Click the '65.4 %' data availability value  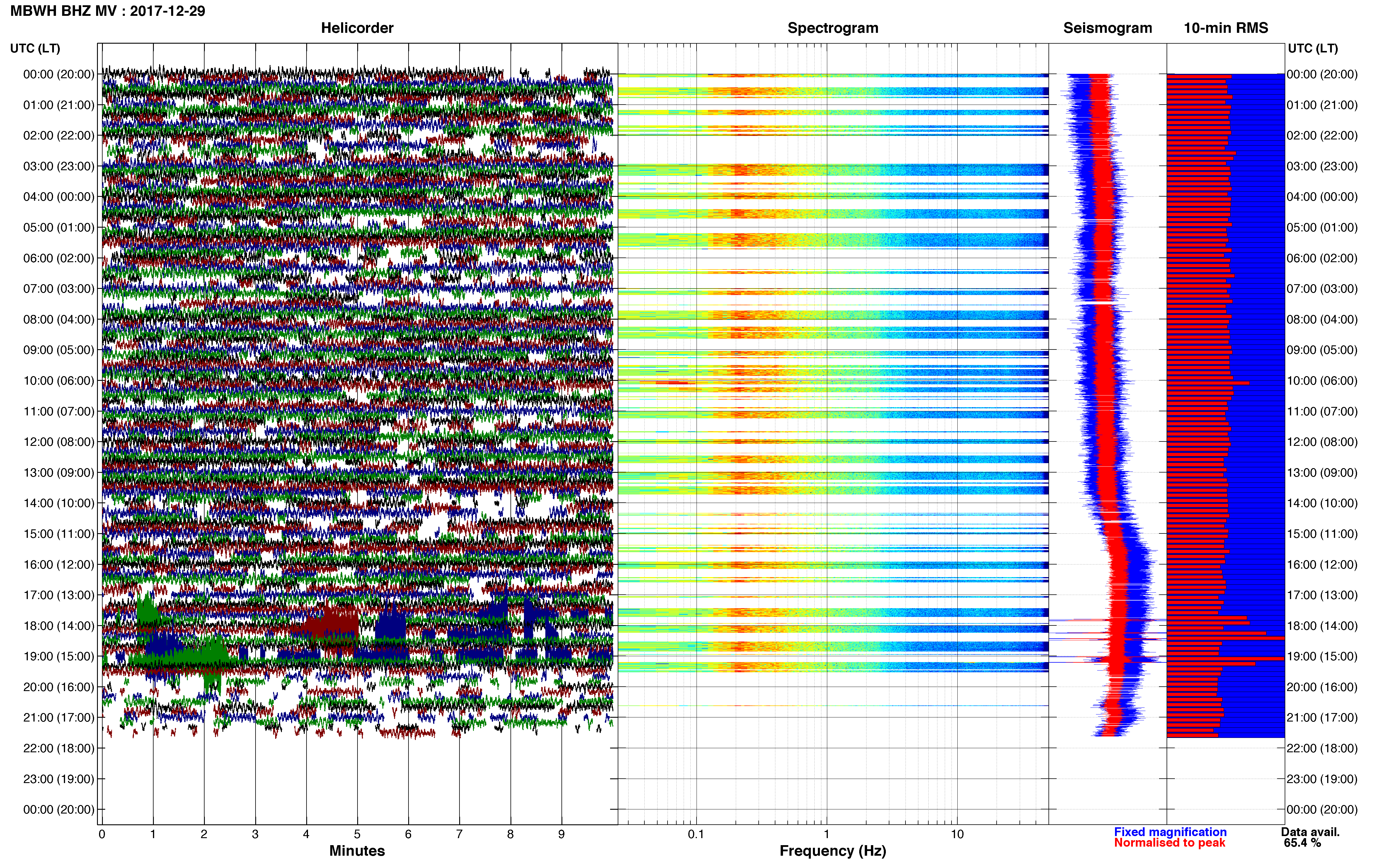pos(1302,843)
